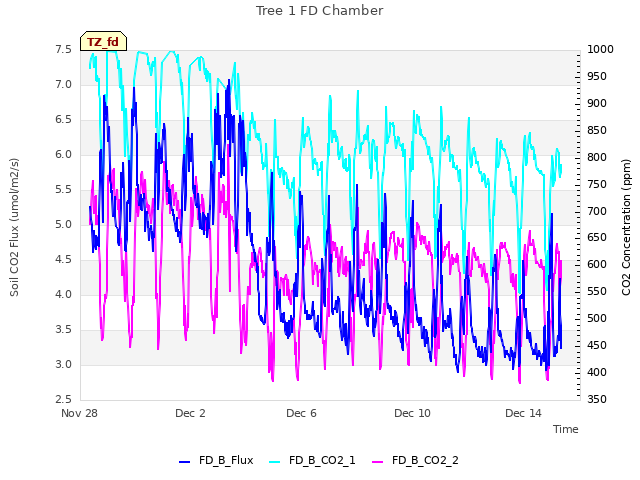Click the 750 right axis tick label
Screen dimensions: 640x480
[597, 184]
